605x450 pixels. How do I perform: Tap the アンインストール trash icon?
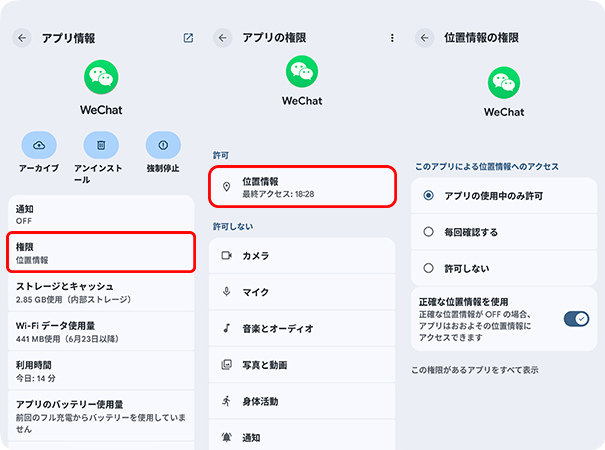[x=101, y=145]
